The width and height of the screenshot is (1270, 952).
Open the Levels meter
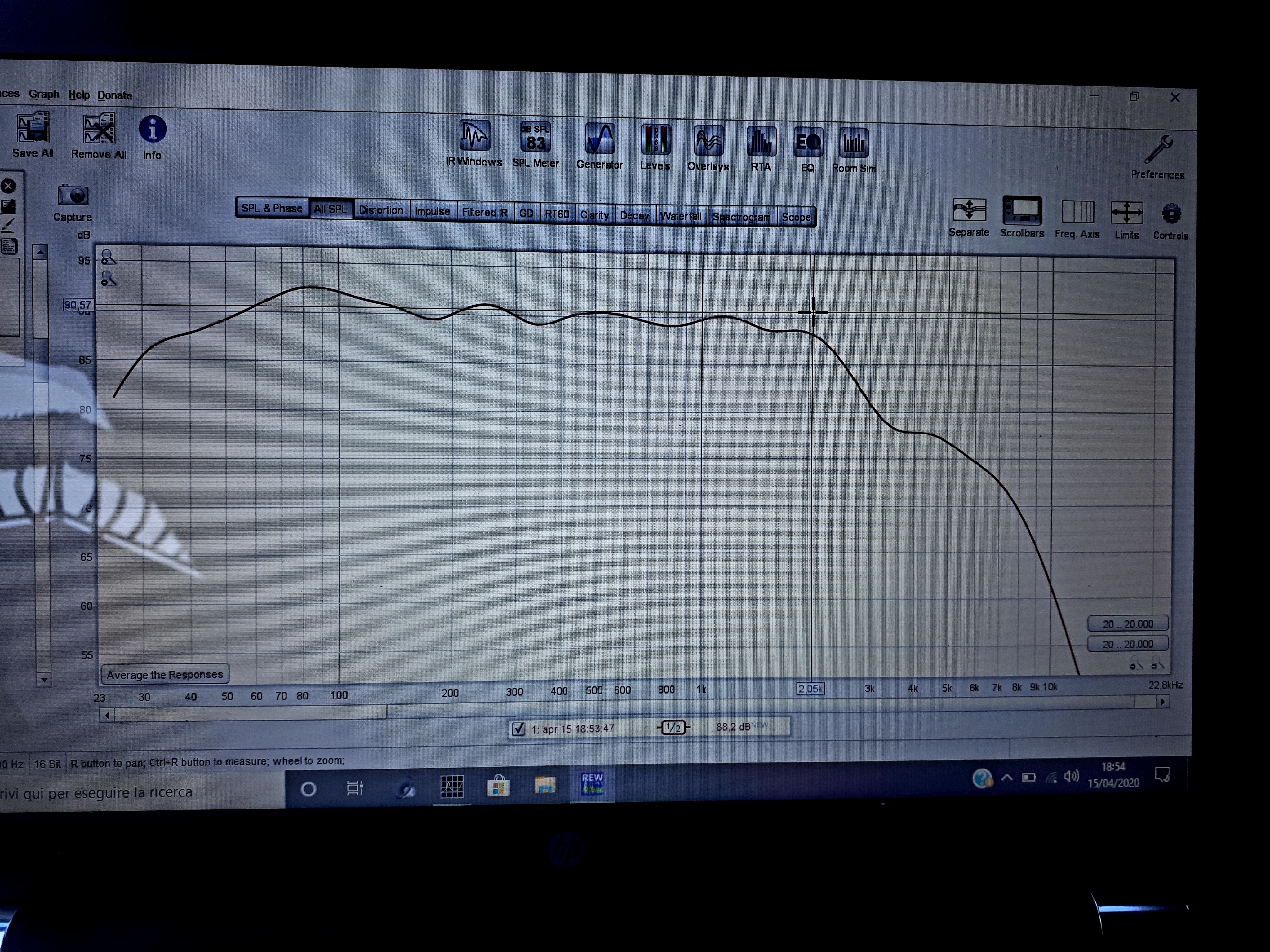coord(655,140)
